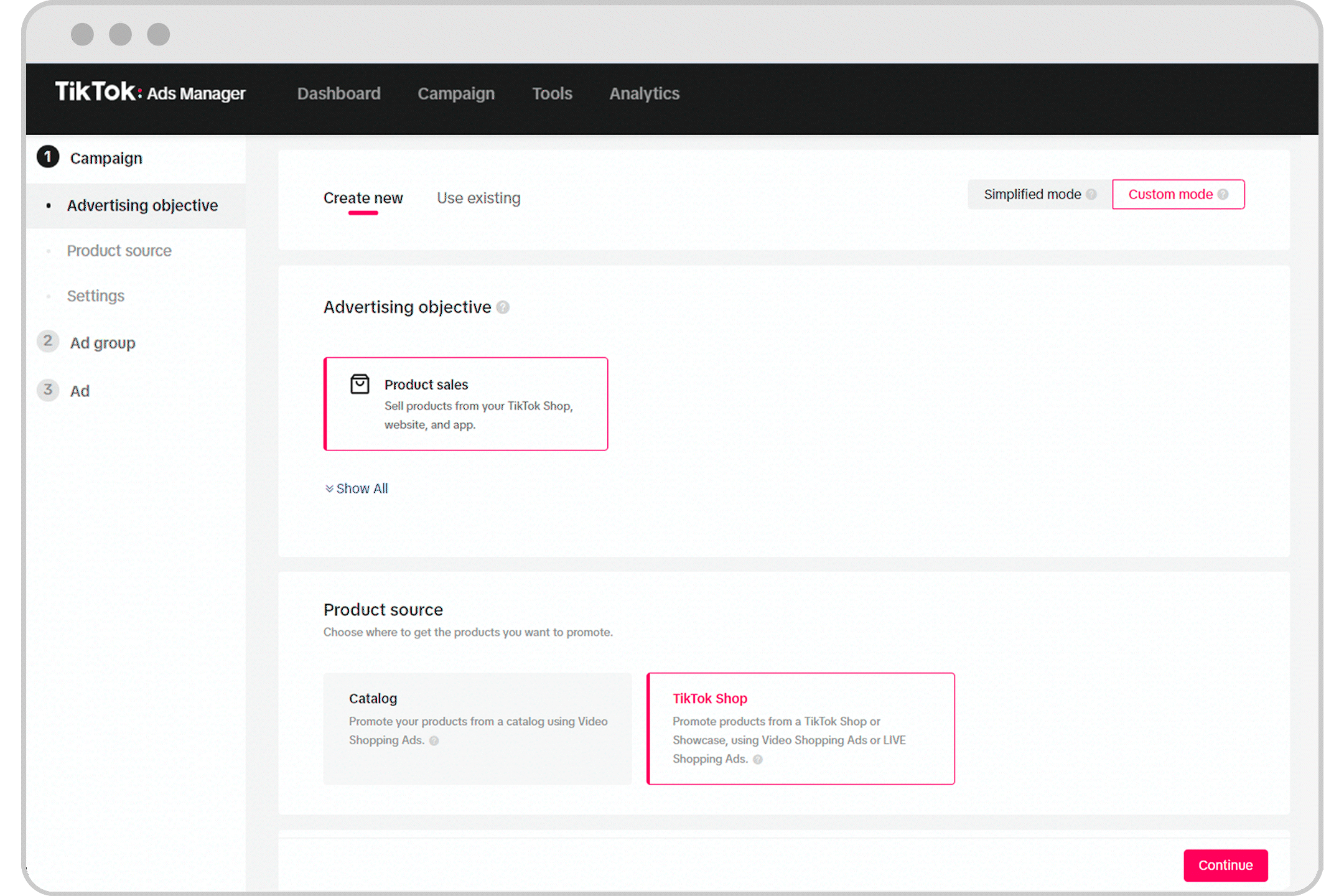Screen dimensions: 1344x896
Task: Click the Custom mode help icon
Action: coord(1223,195)
